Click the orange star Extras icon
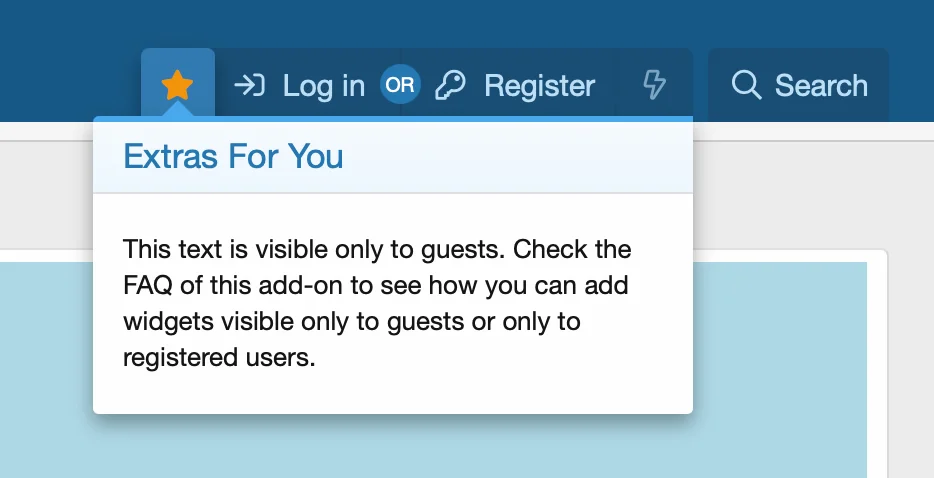Viewport: 934px width, 478px height. click(177, 85)
